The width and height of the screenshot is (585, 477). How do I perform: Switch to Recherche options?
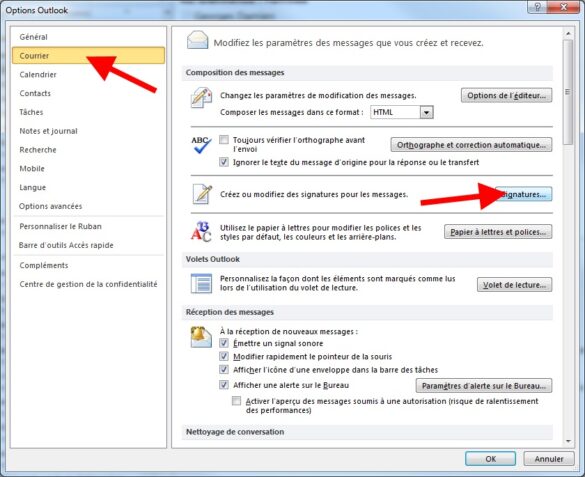[88, 150]
